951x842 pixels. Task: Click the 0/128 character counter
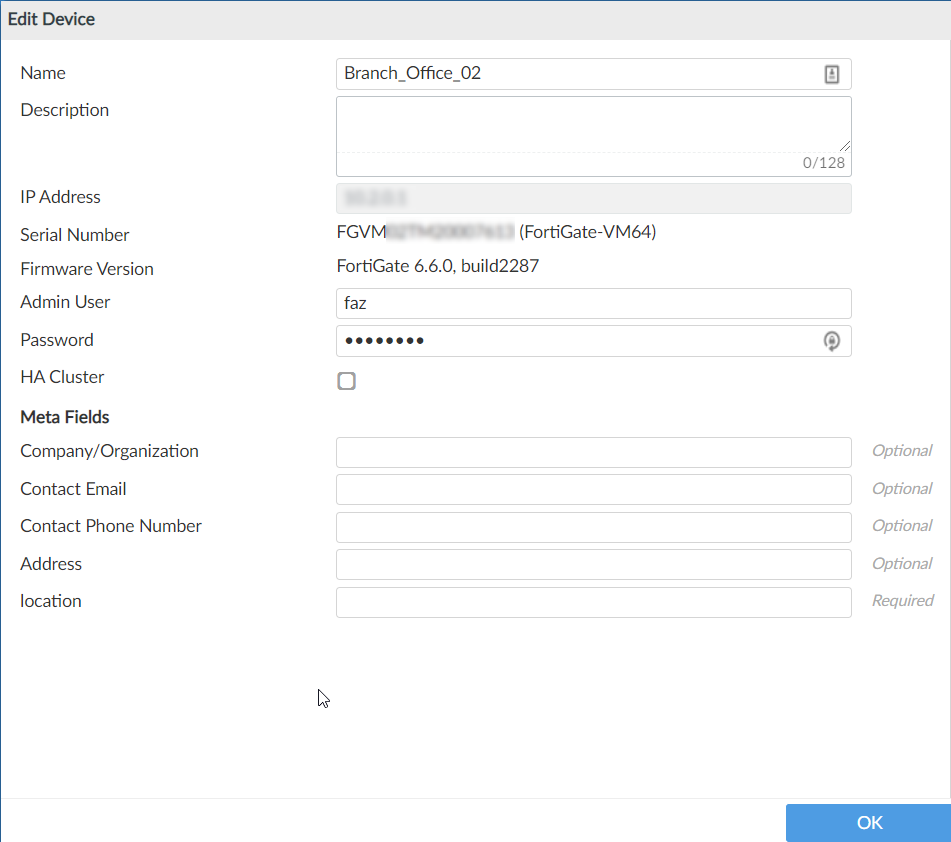click(x=823, y=163)
